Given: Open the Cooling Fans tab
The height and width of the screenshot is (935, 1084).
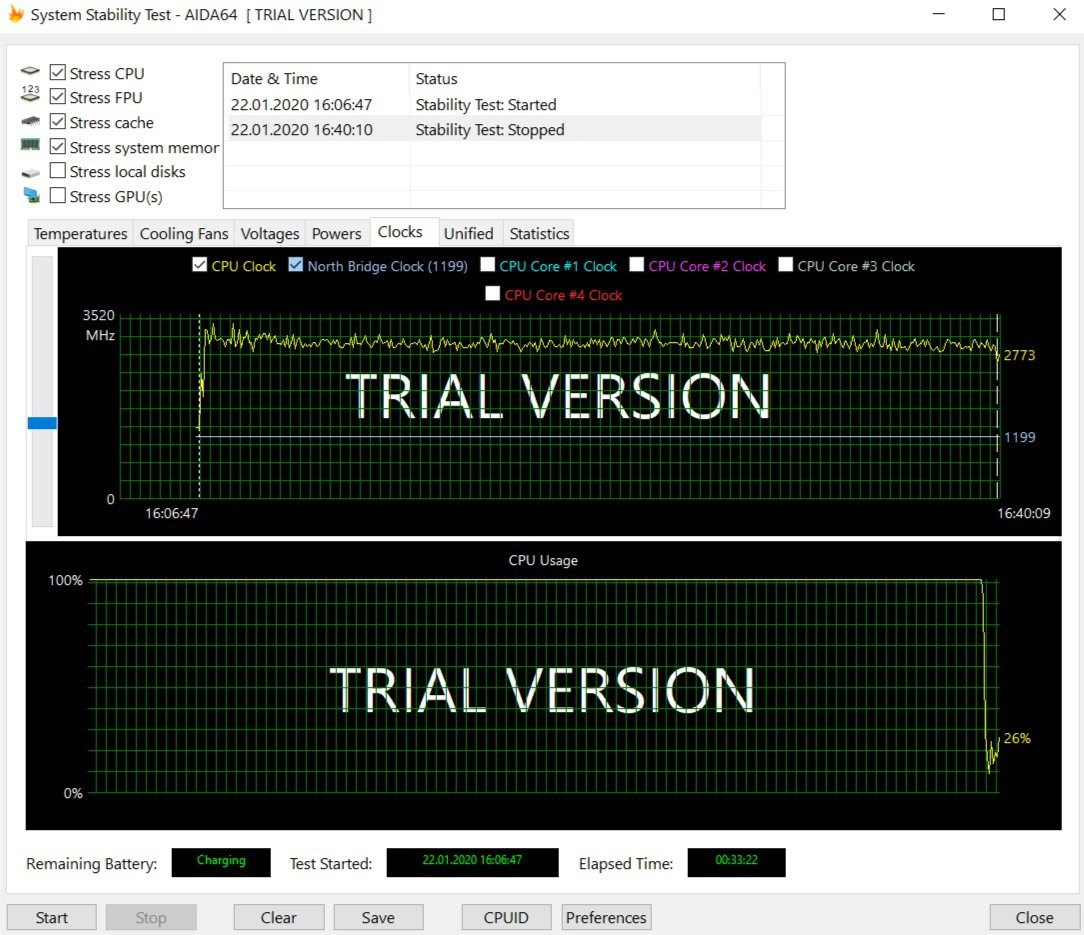Looking at the screenshot, I should [184, 233].
